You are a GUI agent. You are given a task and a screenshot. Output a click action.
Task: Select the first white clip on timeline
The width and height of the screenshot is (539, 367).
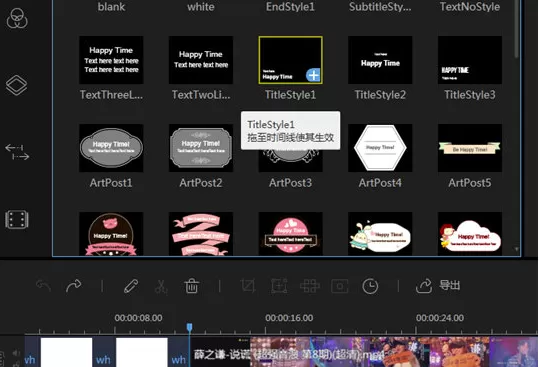(66, 352)
